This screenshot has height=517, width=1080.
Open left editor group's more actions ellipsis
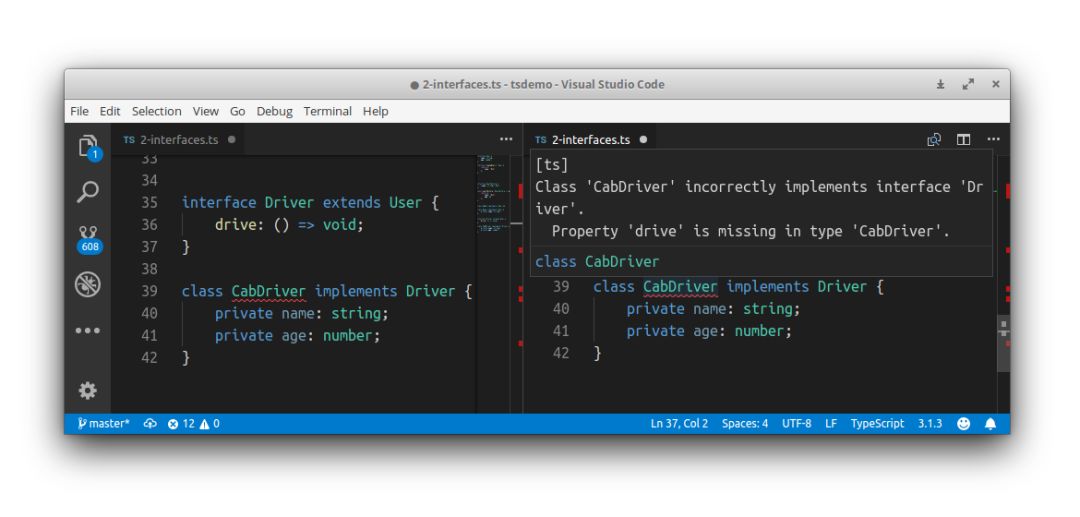tap(505, 140)
